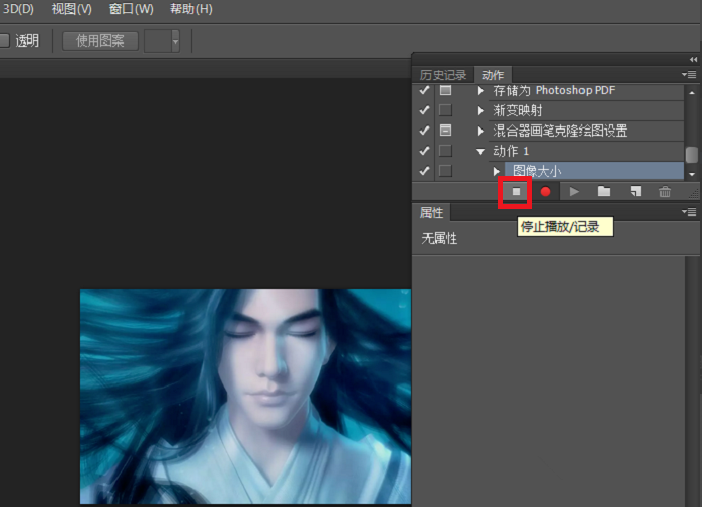This screenshot has height=507, width=702.
Task: Click Actions list scroll up arrow
Action: (x=692, y=92)
